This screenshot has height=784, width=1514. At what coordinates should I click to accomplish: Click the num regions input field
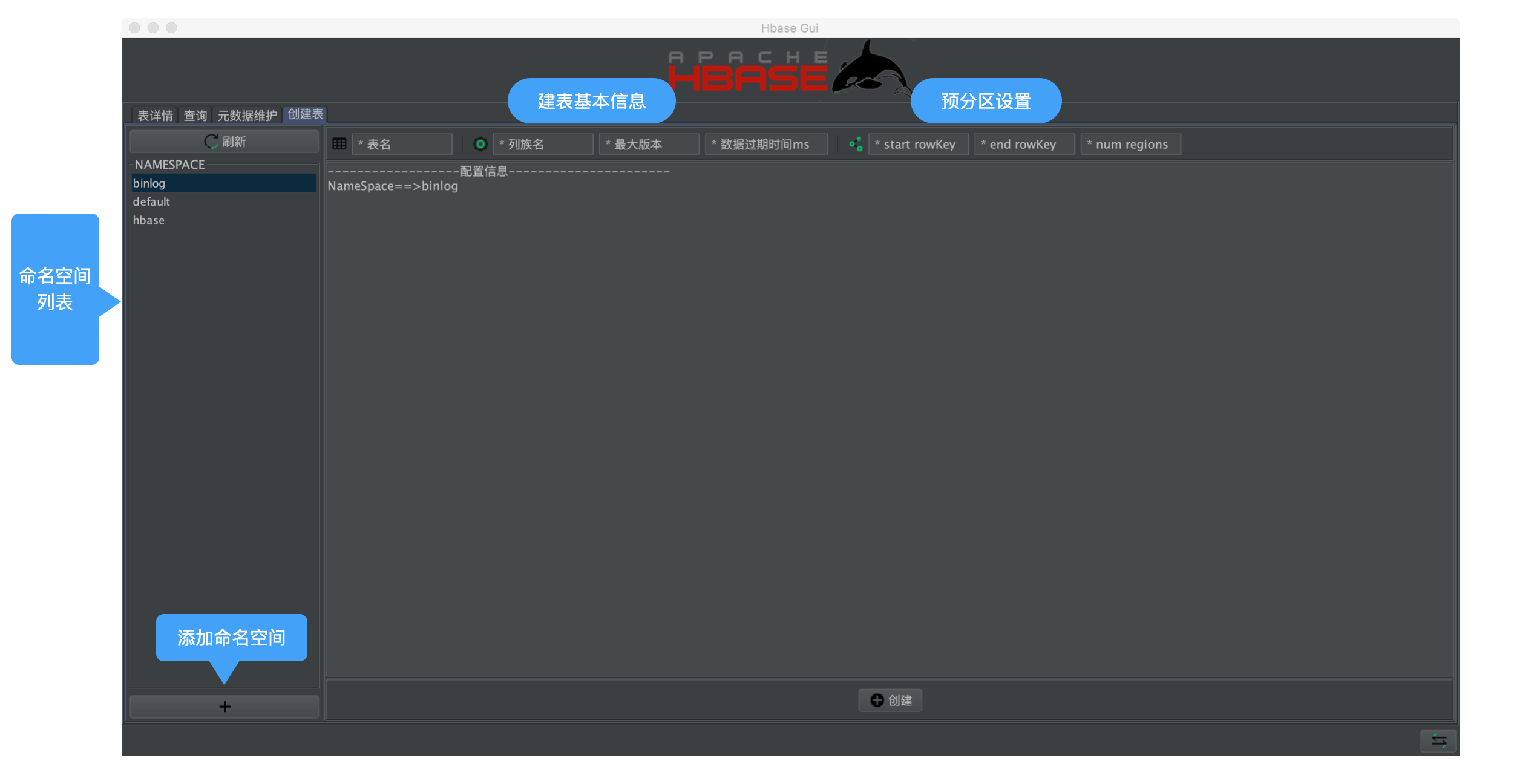click(1130, 144)
